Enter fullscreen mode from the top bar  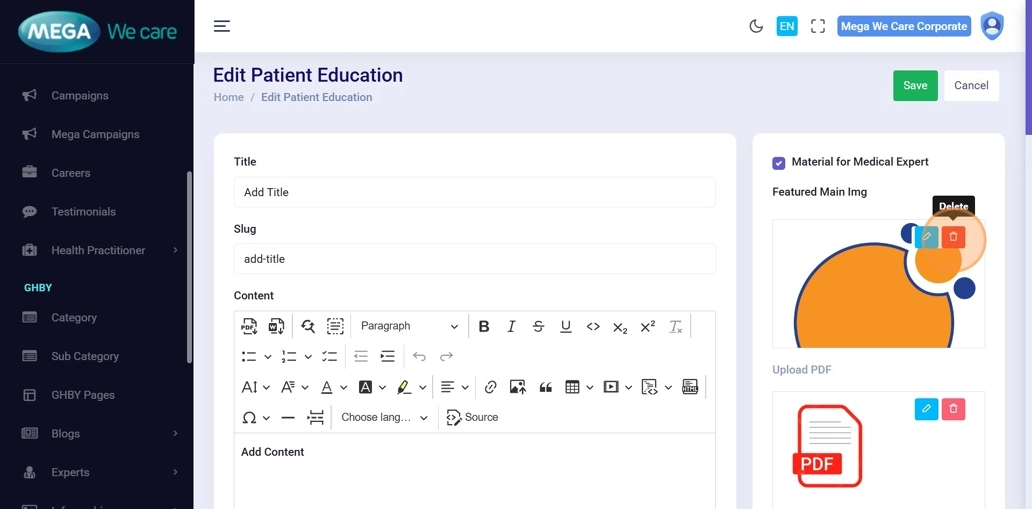818,26
